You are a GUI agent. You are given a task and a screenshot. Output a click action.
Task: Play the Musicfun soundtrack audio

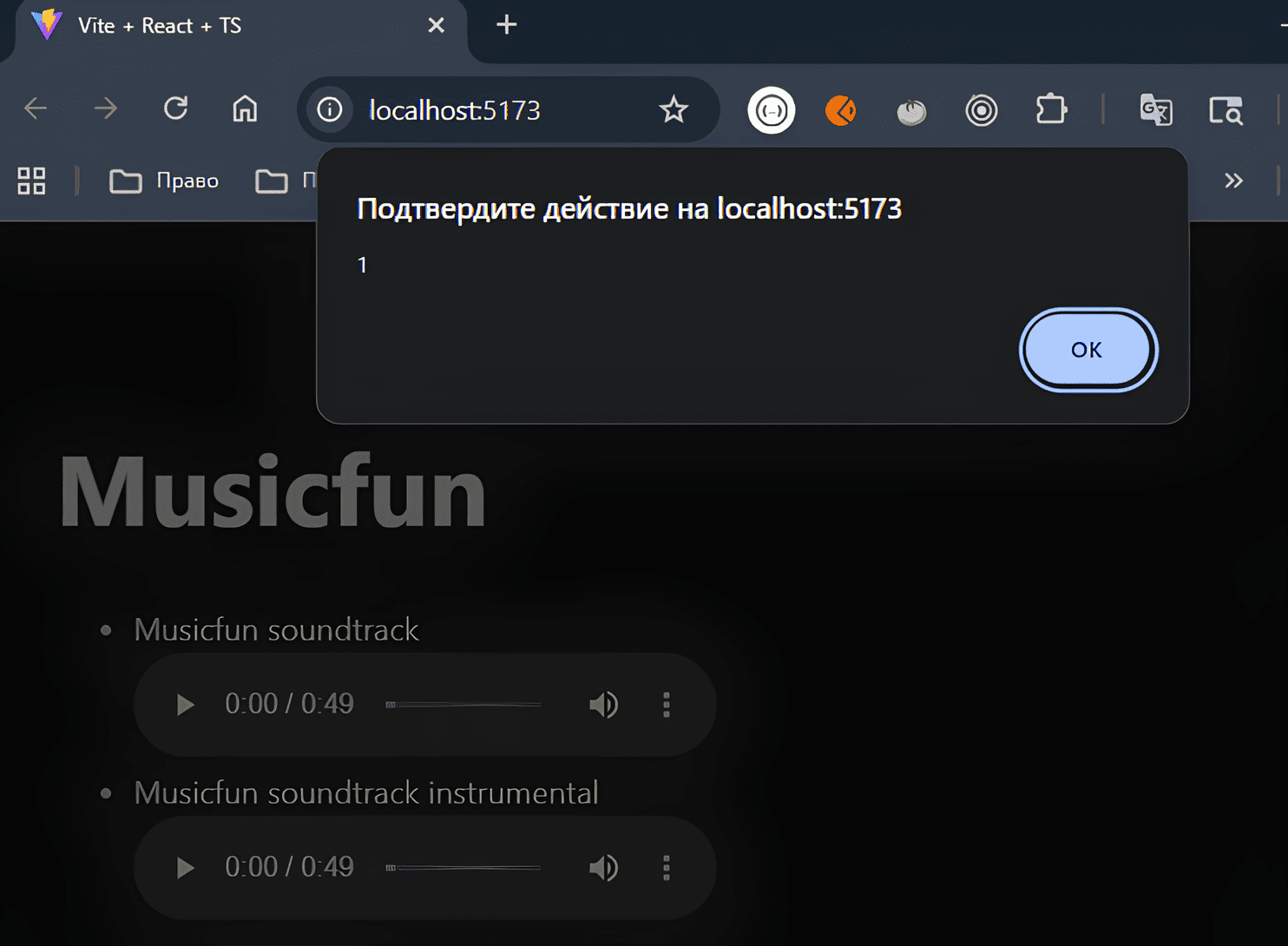tap(184, 704)
